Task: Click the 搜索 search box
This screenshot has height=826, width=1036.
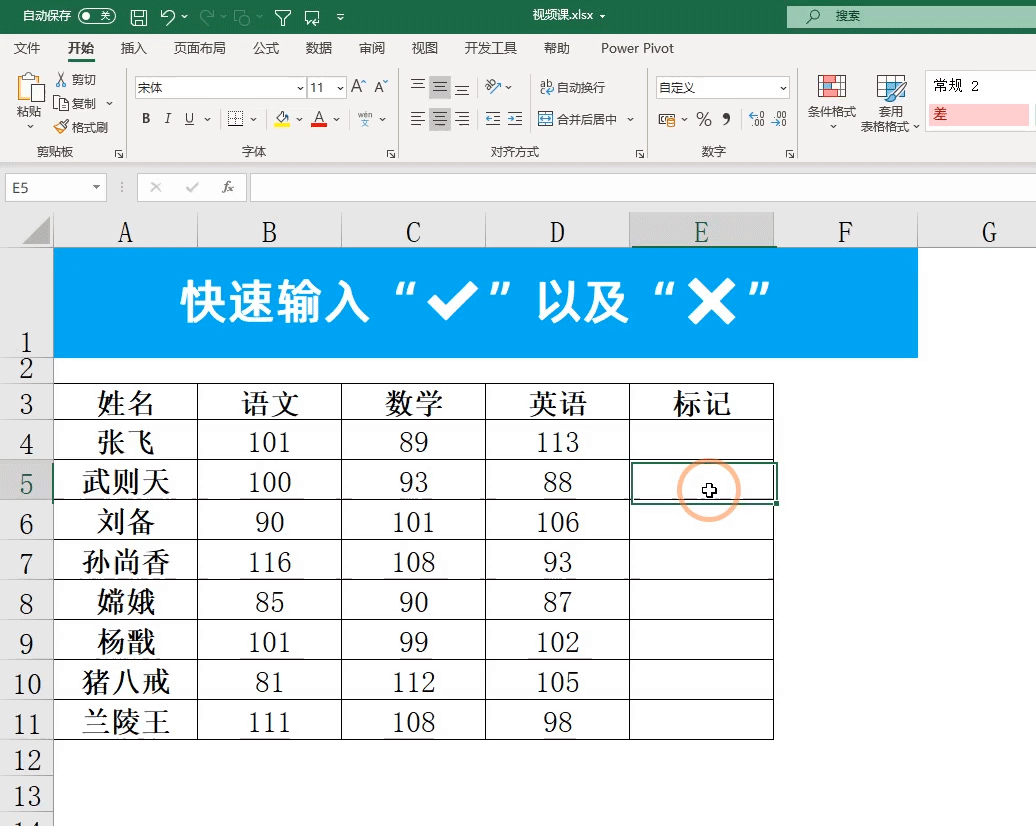Action: tap(911, 17)
